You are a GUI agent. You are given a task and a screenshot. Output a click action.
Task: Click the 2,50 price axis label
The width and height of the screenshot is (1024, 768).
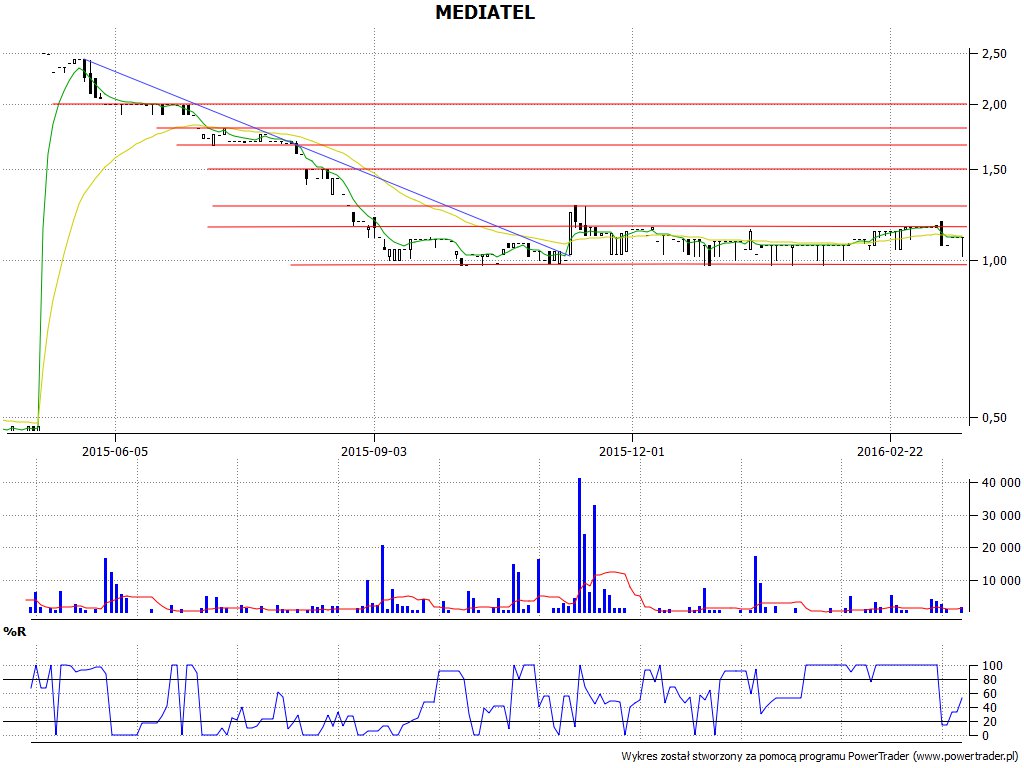tap(994, 54)
